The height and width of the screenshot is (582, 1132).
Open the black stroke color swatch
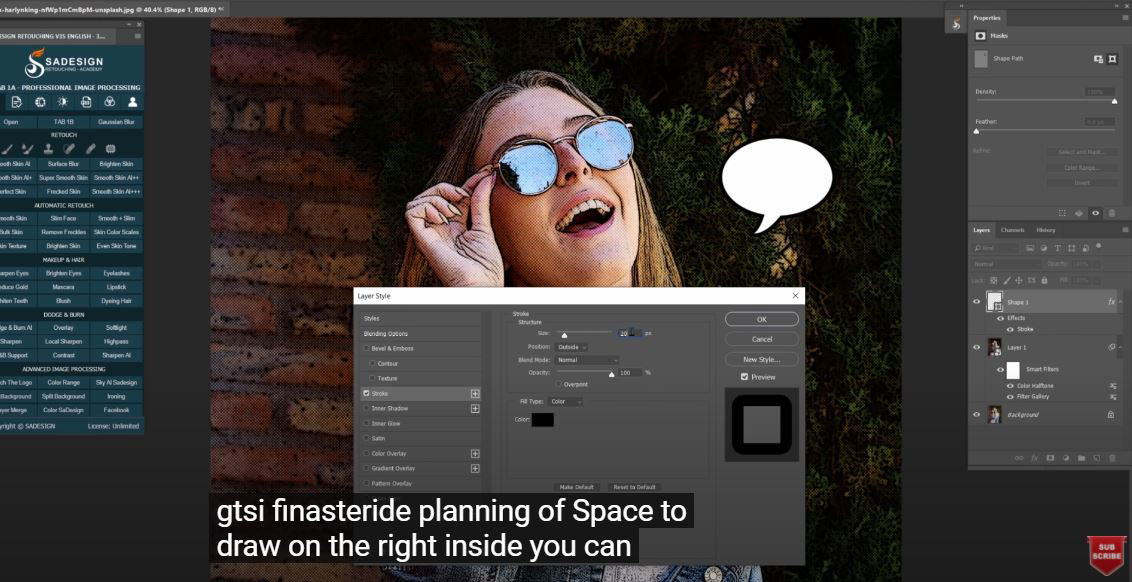[543, 420]
